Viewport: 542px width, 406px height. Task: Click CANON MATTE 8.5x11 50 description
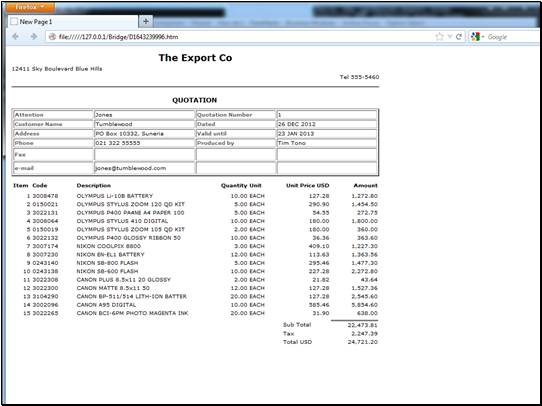pyautogui.click(x=113, y=288)
